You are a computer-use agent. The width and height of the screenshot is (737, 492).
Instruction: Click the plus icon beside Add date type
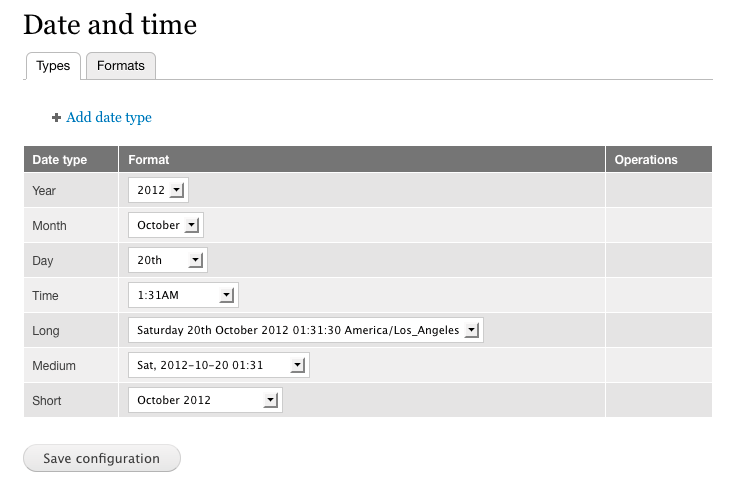(56, 117)
